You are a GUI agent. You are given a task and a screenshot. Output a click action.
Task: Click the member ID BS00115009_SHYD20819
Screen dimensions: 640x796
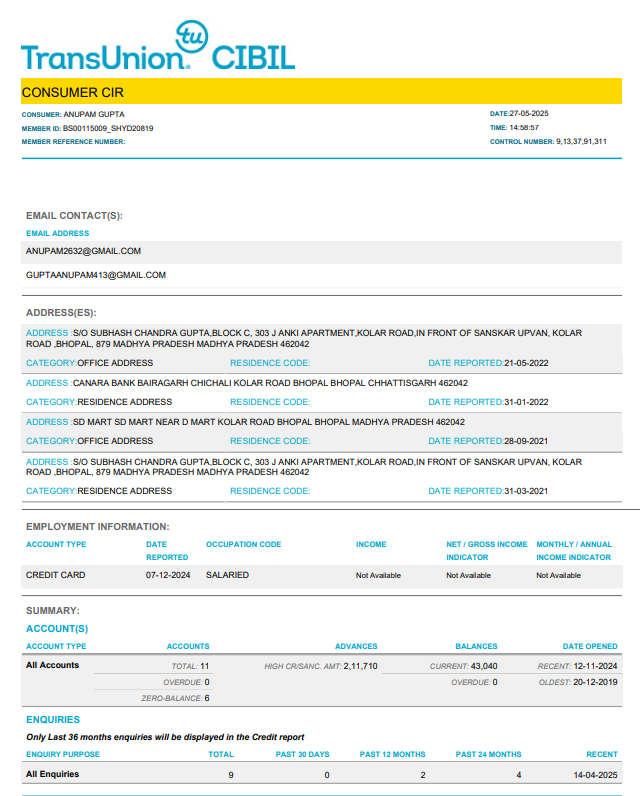(x=108, y=128)
